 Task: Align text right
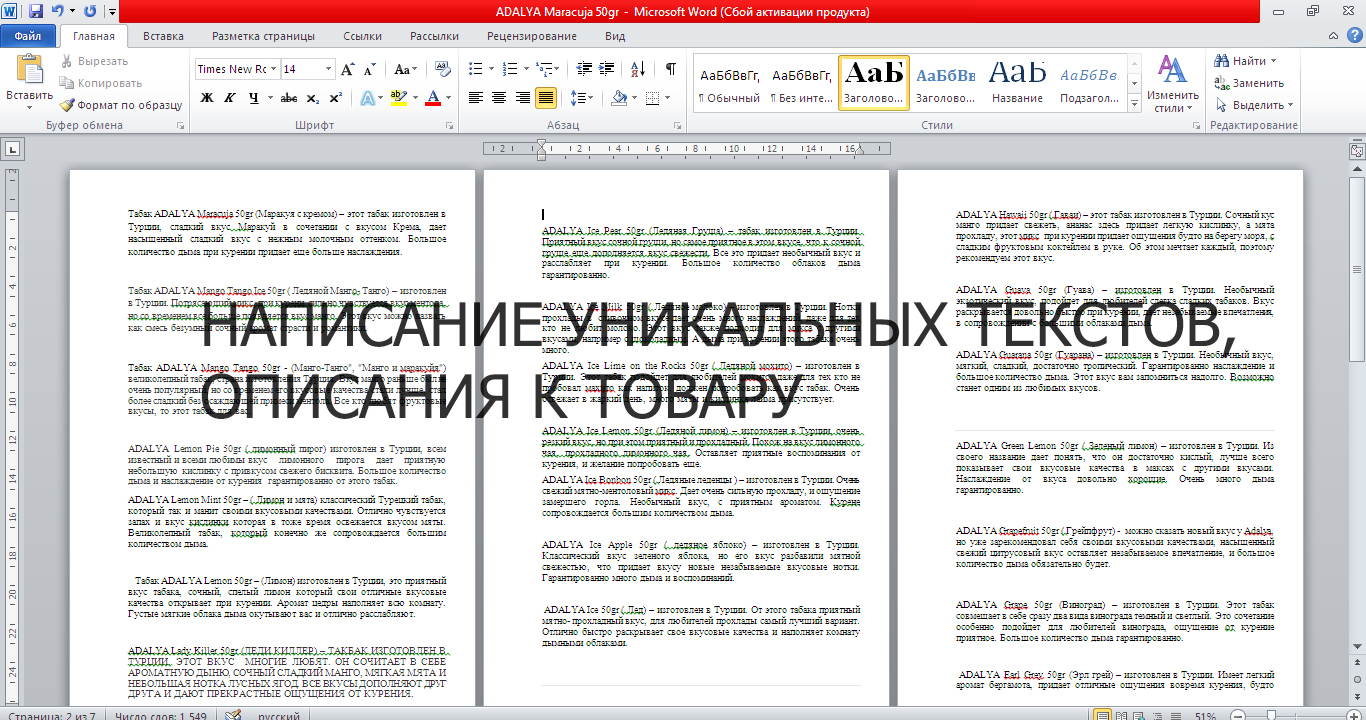[522, 98]
